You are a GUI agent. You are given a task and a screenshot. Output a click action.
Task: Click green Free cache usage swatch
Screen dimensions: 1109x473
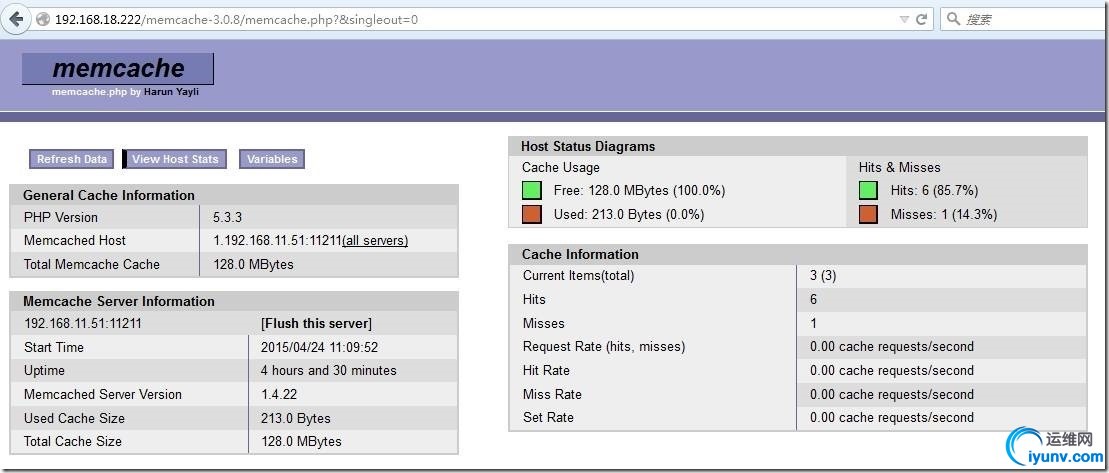[532, 190]
